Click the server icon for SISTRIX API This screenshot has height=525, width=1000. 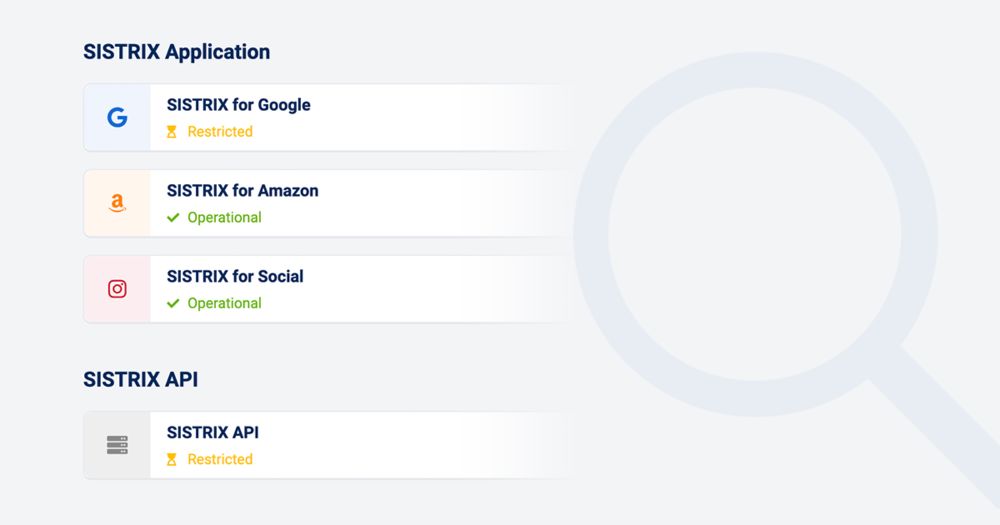(x=117, y=445)
